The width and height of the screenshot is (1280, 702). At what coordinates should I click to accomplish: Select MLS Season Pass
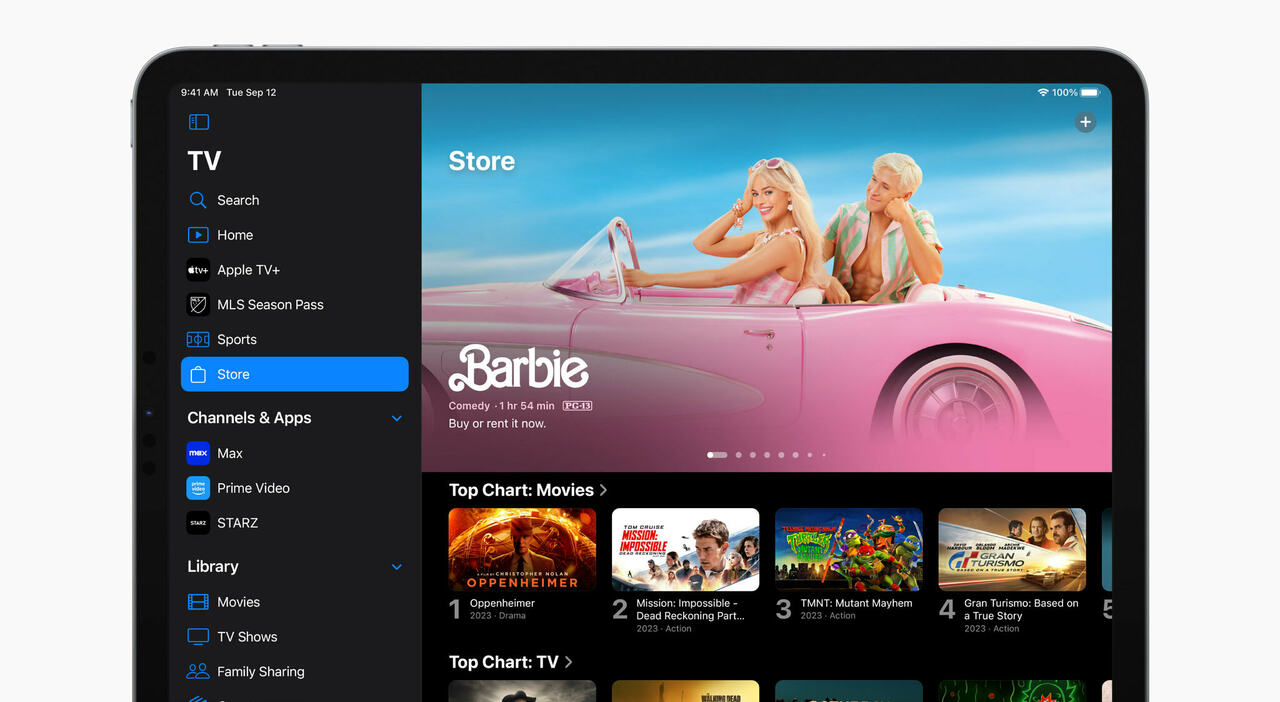(294, 304)
